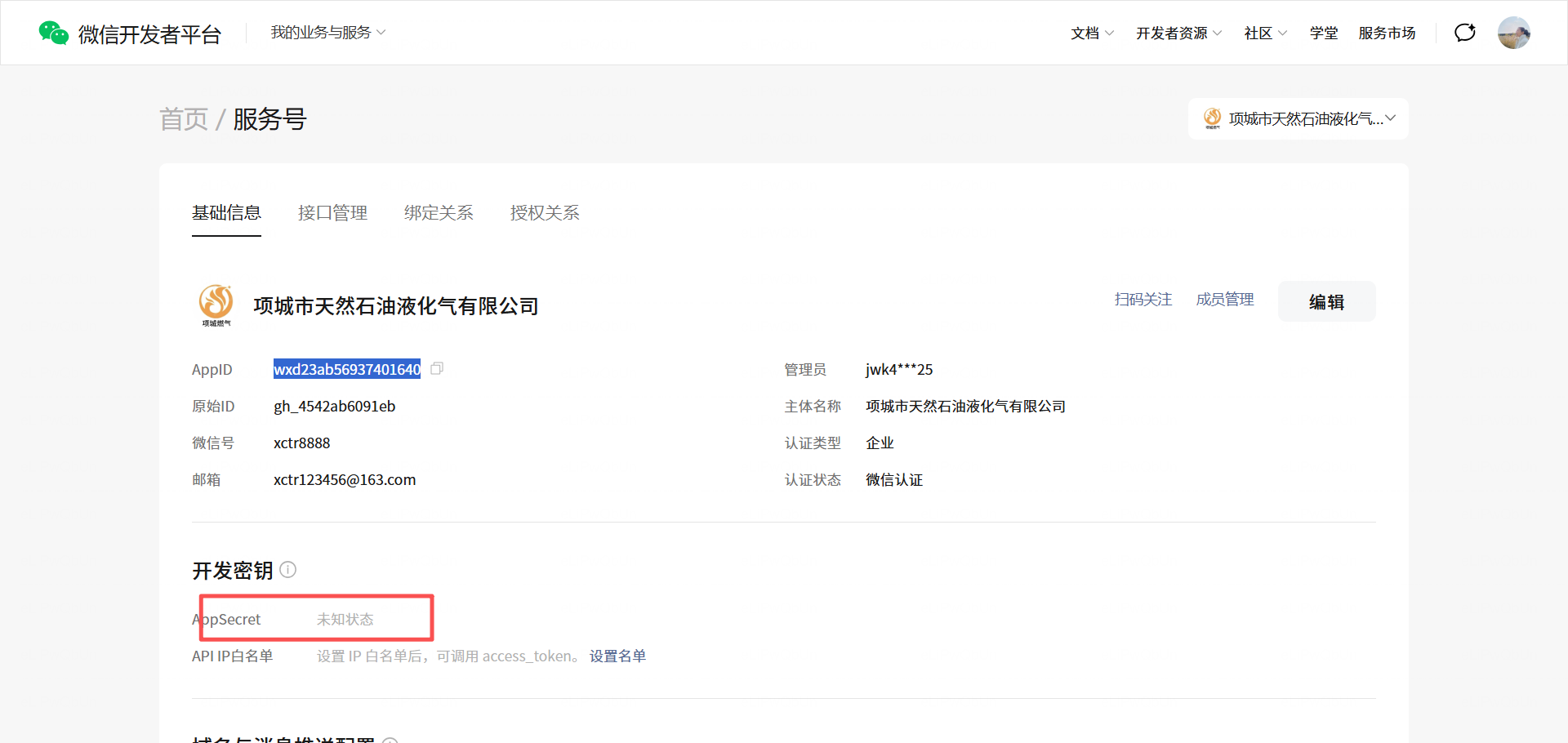Click the email xctr123456@163.com

(x=345, y=480)
